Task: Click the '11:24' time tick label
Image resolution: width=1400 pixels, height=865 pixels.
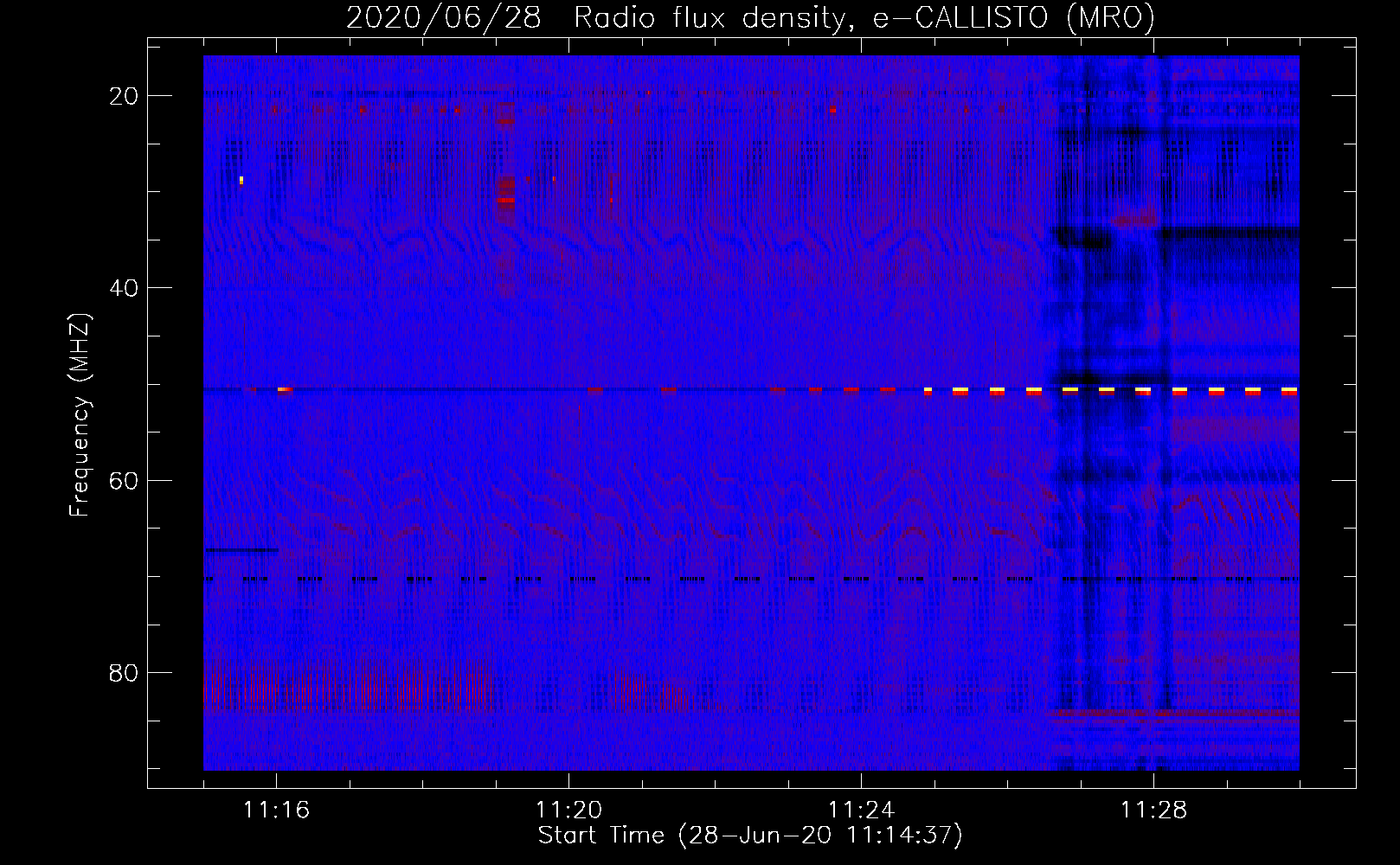Action: pyautogui.click(x=861, y=811)
